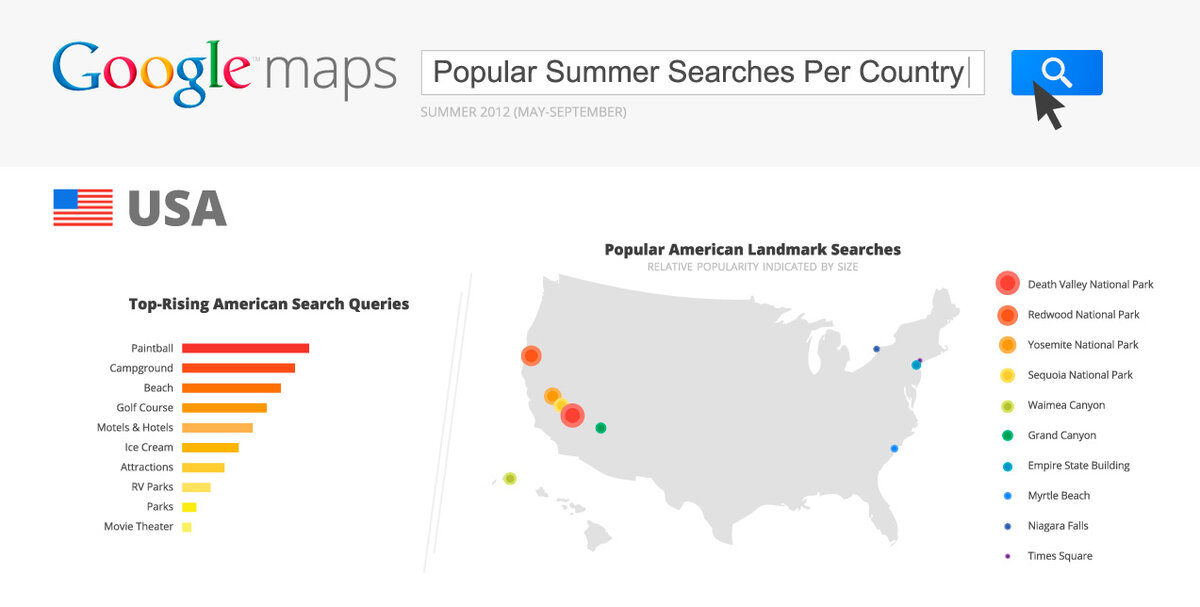Screen dimensions: 1200x607
Task: Click the Waimea Canyon marker near Hawaii
Action: click(x=510, y=479)
